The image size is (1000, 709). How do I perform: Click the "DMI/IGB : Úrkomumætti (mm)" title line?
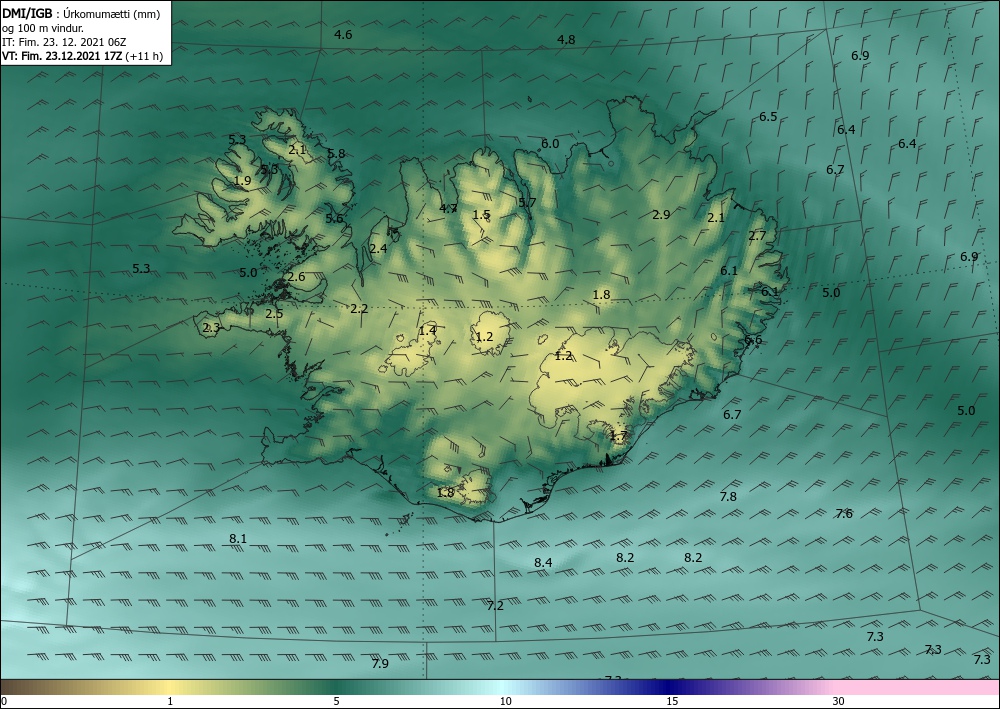coord(81,13)
